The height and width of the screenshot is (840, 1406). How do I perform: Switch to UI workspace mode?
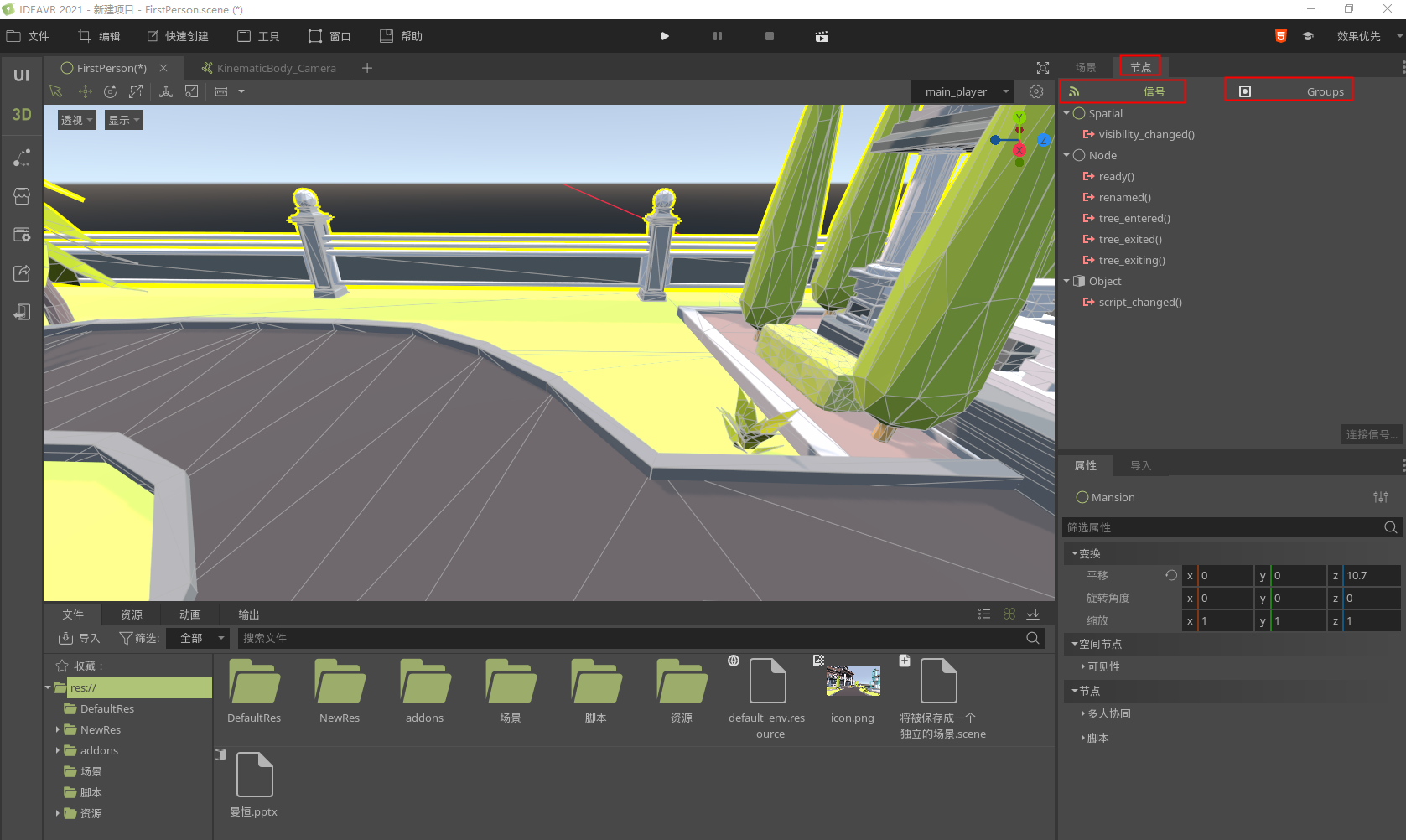pos(22,75)
